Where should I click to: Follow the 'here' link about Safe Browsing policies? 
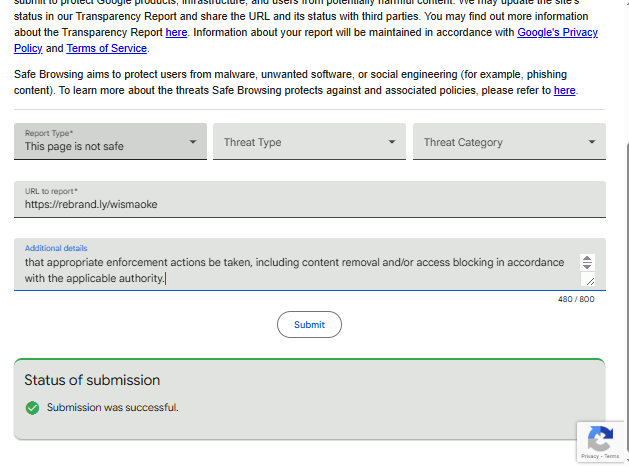tap(564, 90)
